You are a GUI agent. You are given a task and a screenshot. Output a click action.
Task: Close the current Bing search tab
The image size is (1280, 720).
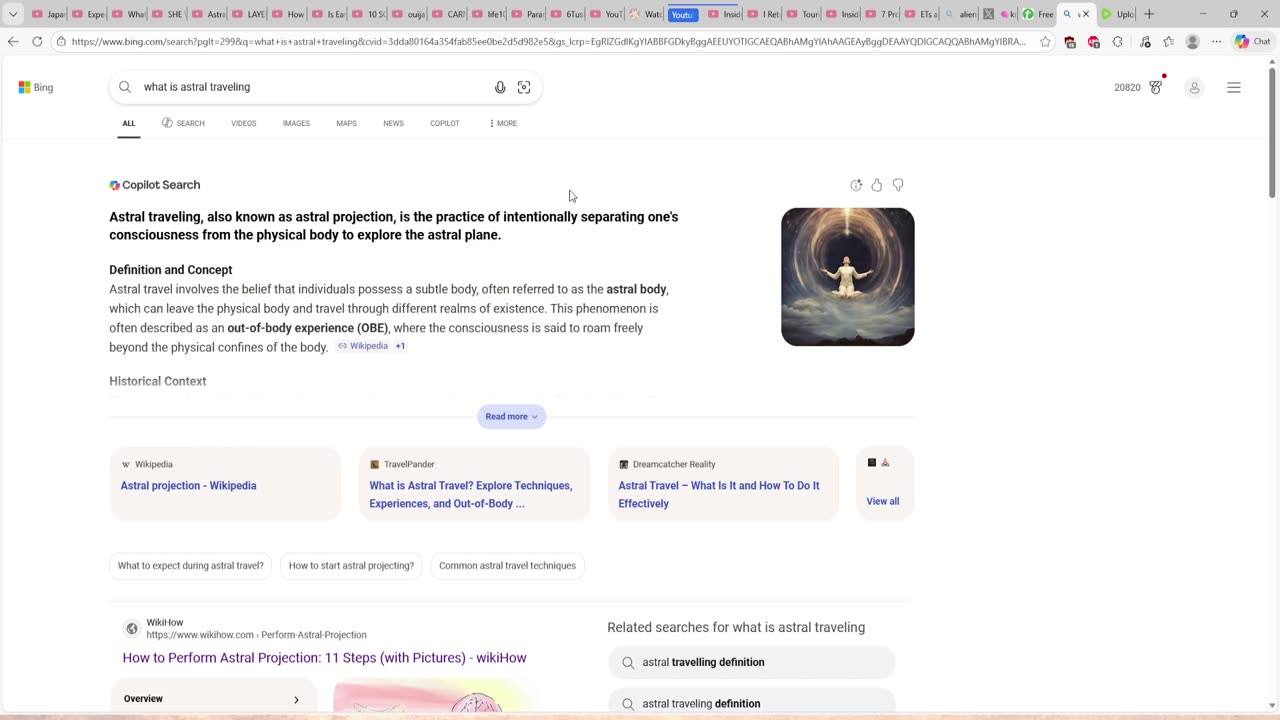(1085, 14)
